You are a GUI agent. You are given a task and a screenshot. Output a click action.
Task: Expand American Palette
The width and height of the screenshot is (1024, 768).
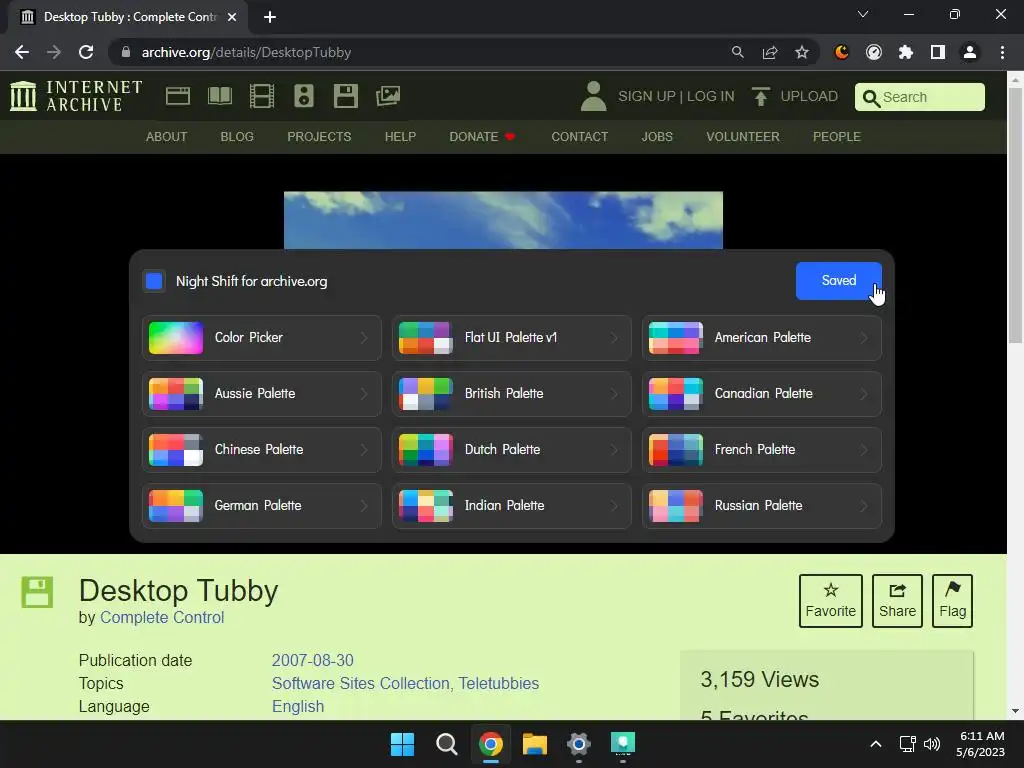click(x=761, y=338)
